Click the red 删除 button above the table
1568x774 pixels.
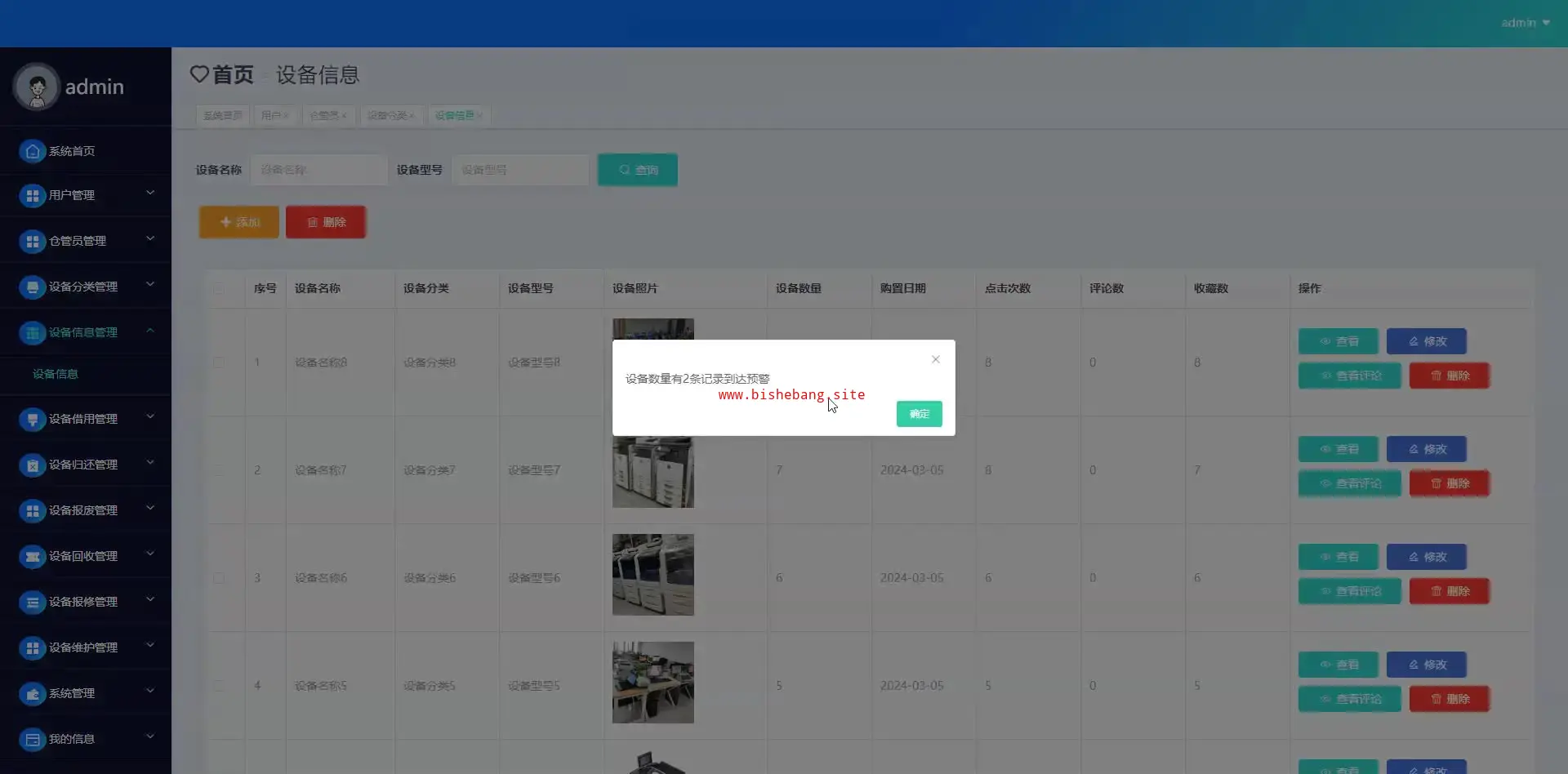pos(325,222)
